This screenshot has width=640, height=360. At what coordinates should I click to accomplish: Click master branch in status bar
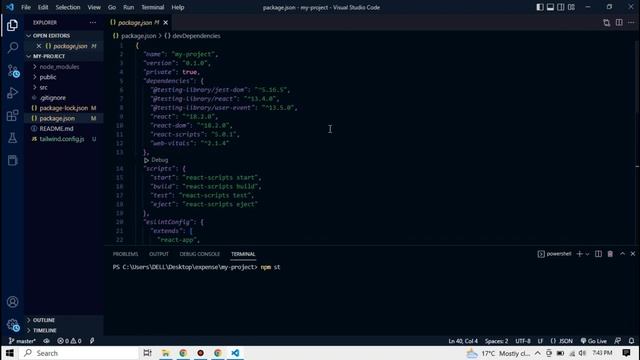pyautogui.click(x=22, y=341)
